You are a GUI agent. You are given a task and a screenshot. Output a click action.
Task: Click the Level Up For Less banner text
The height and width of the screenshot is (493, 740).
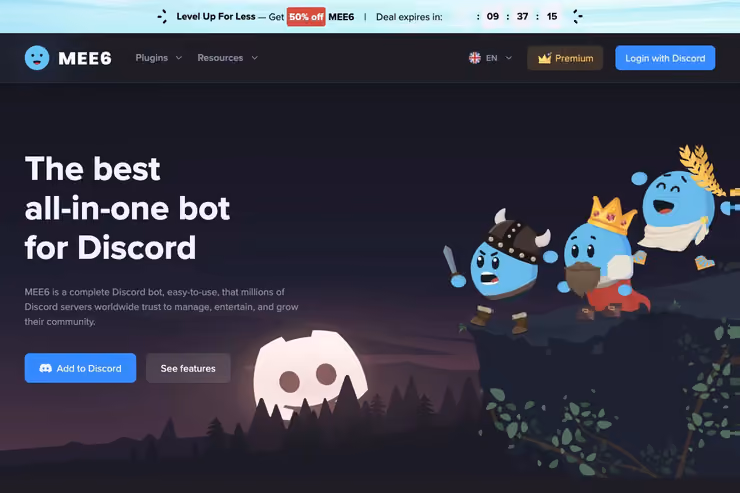(x=216, y=17)
